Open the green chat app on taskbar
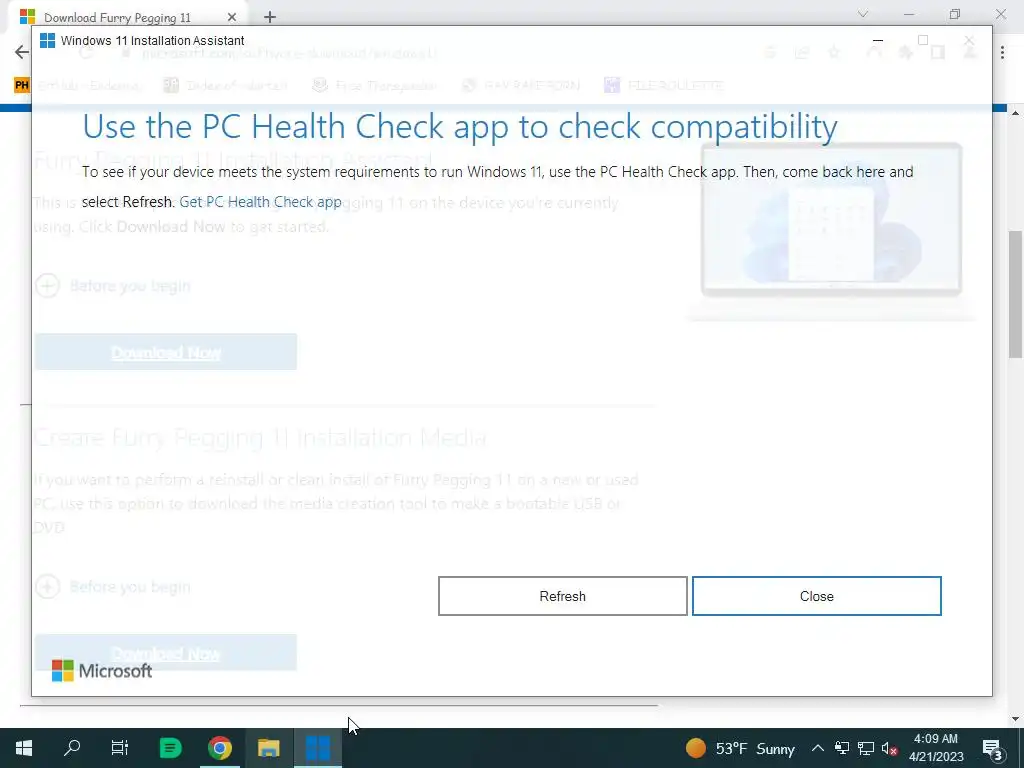Viewport: 1024px width, 768px height. coord(170,748)
